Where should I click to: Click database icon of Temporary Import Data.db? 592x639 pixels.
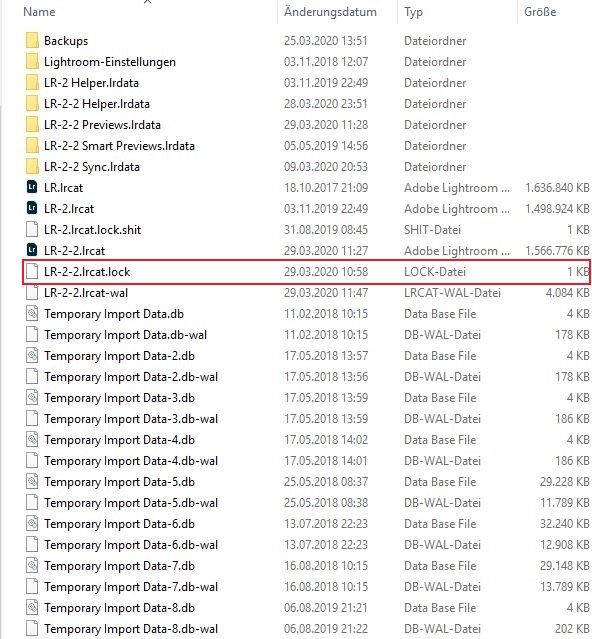click(x=32, y=314)
